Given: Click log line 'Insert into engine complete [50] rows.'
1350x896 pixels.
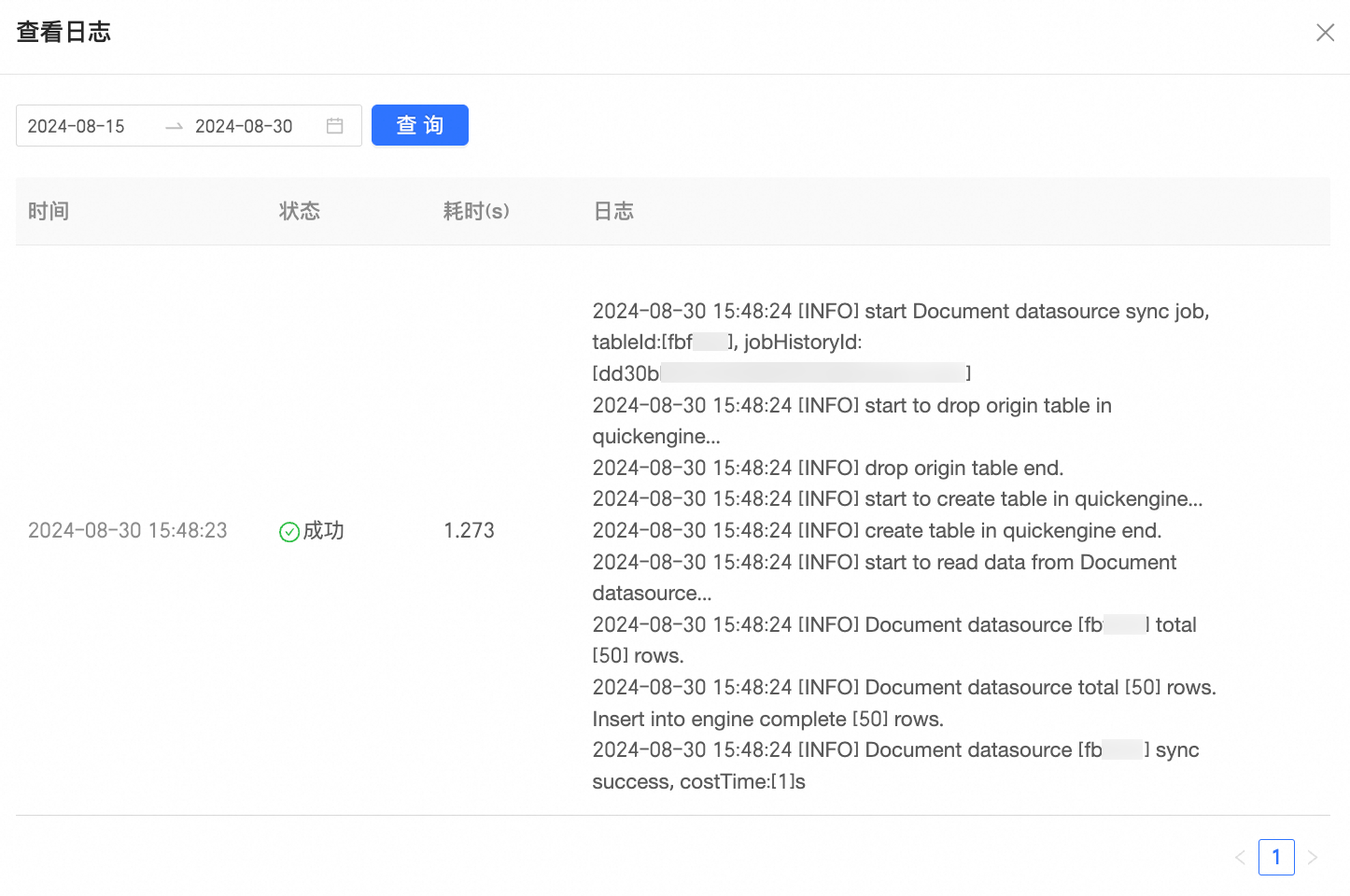Looking at the screenshot, I should pyautogui.click(x=768, y=719).
